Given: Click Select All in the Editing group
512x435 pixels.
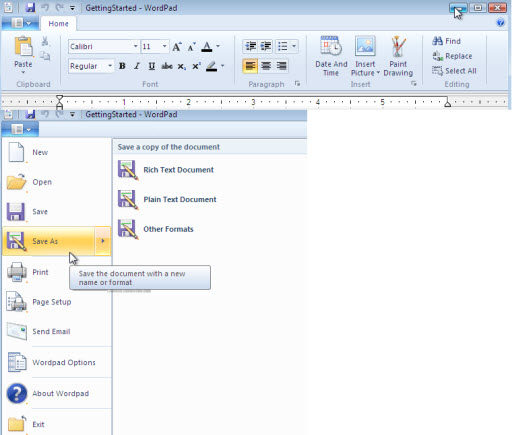Looking at the screenshot, I should [454, 71].
